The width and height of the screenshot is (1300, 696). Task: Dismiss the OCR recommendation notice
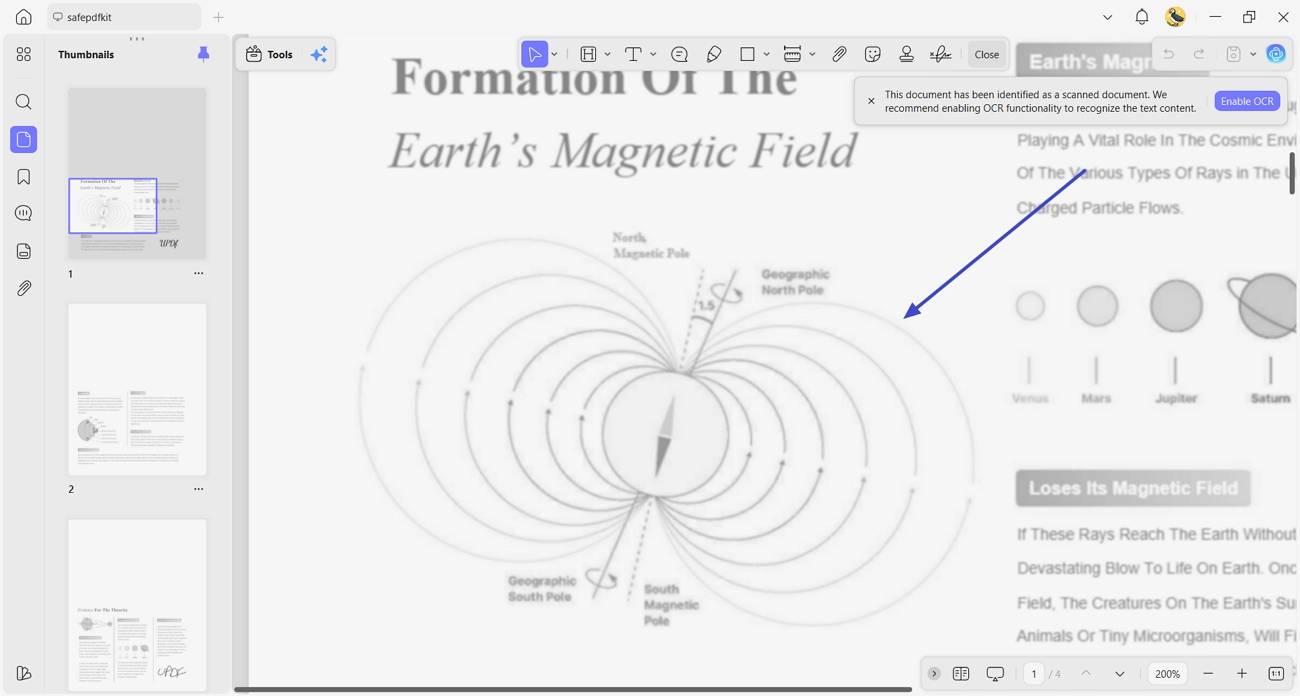pyautogui.click(x=871, y=101)
